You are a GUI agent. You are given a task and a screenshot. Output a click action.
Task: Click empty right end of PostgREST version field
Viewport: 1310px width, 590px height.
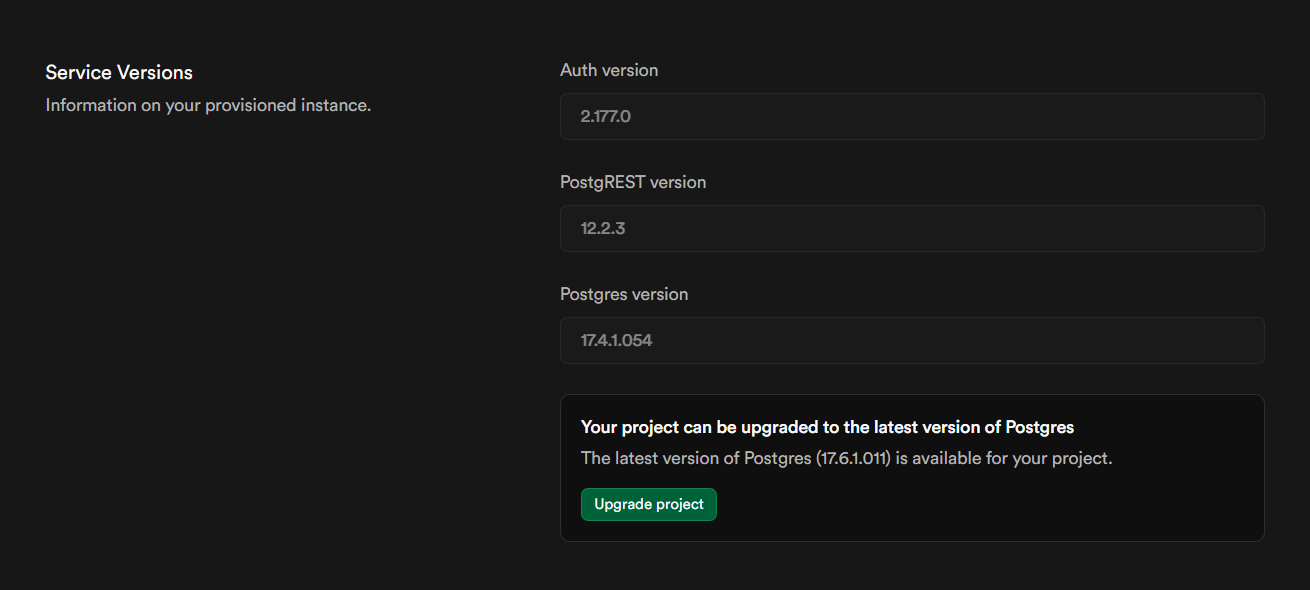[x=1200, y=229]
